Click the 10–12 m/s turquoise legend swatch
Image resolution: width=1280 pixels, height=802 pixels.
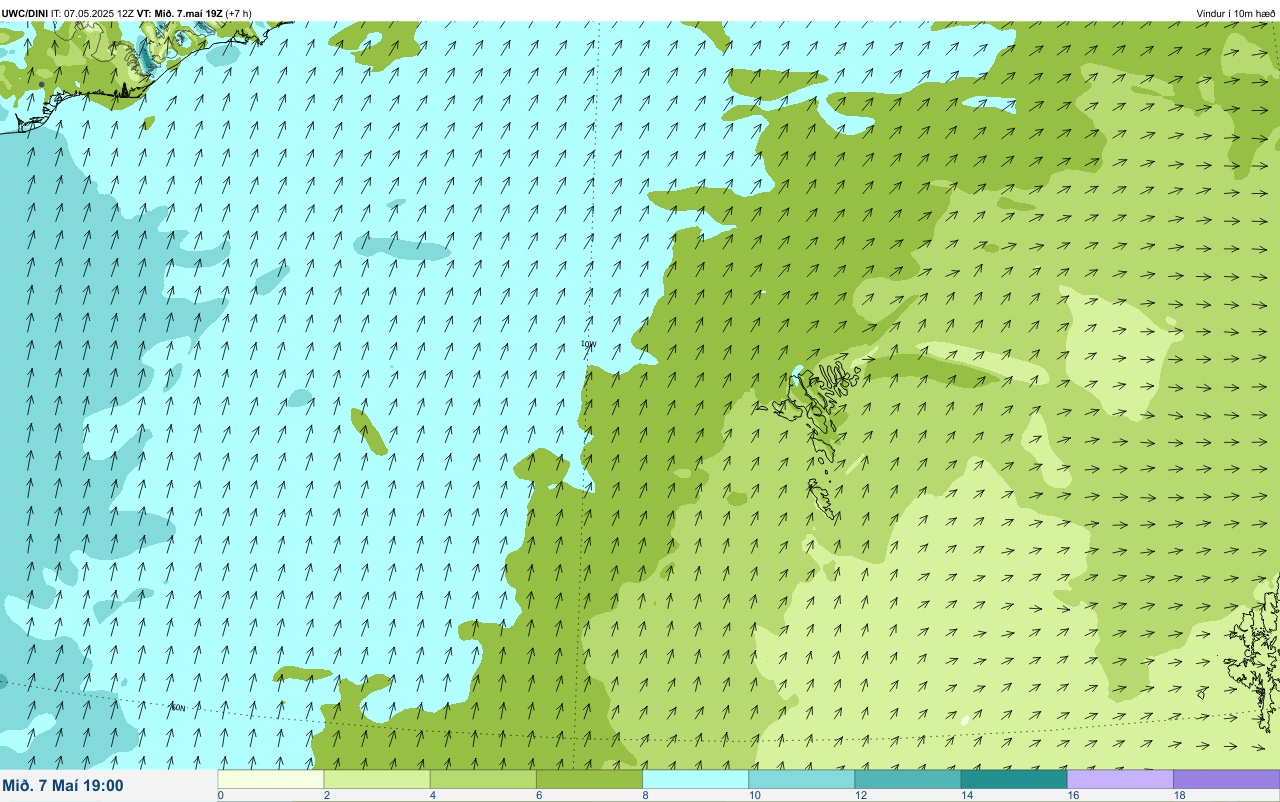tap(802, 779)
